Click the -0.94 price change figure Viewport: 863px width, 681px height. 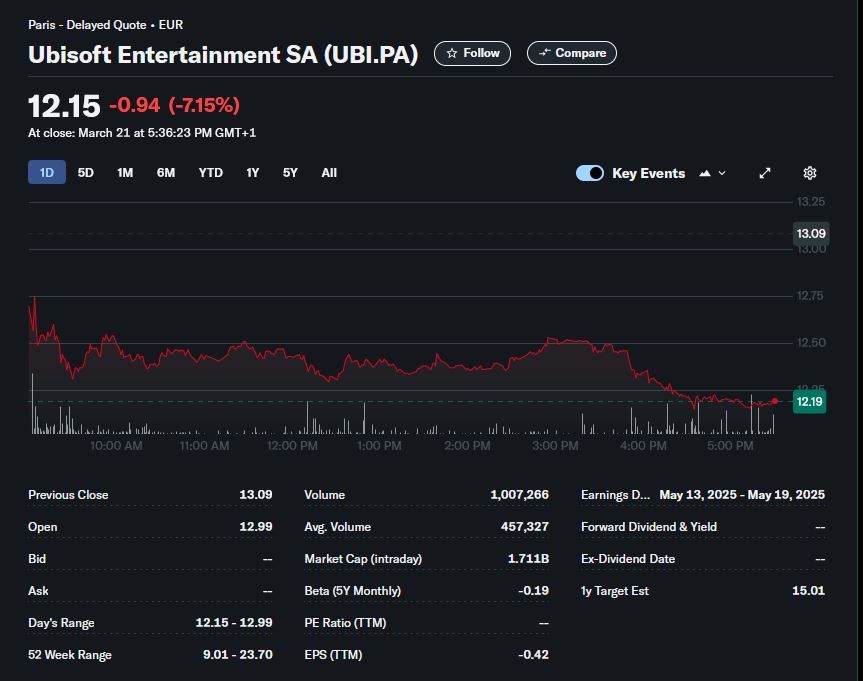click(135, 105)
